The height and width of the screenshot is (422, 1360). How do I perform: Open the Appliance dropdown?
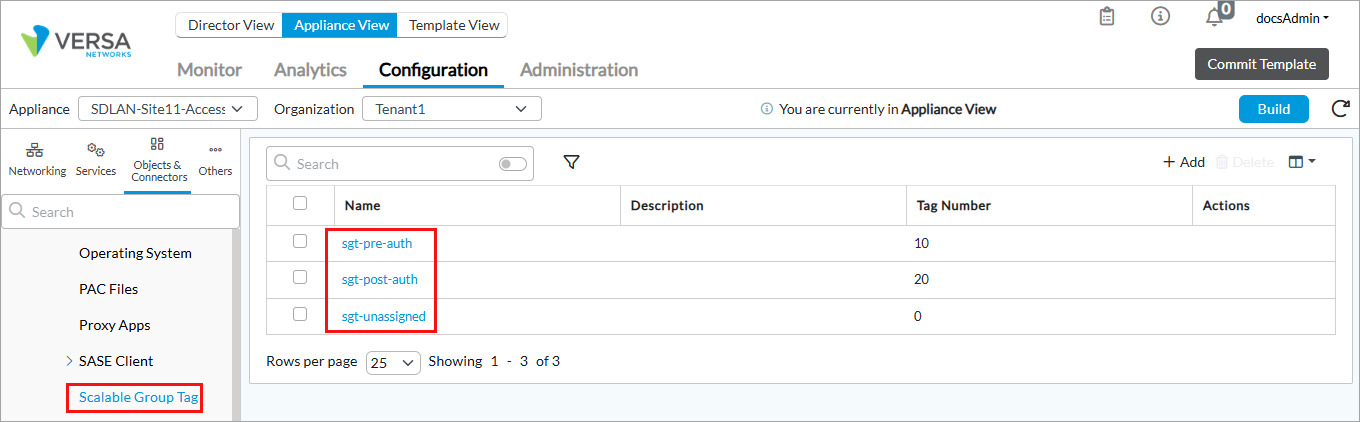[168, 109]
